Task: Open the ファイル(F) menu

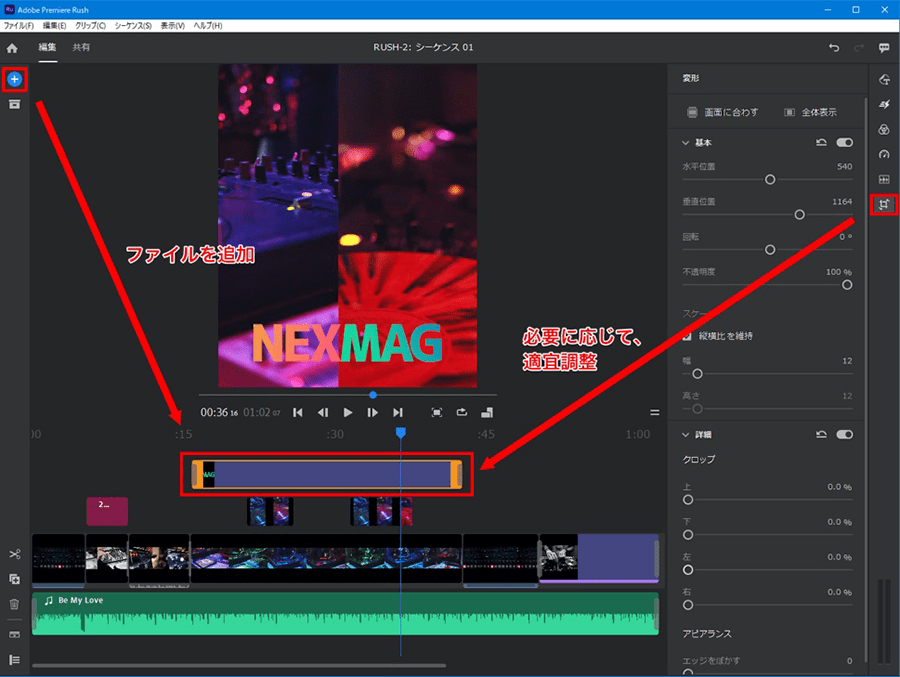Action: point(19,26)
